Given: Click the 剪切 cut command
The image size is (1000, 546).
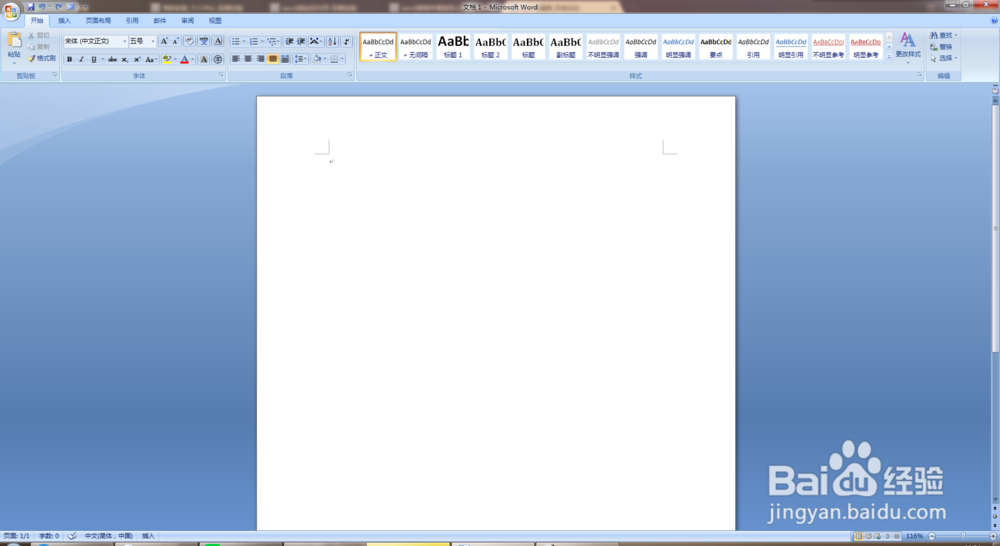Looking at the screenshot, I should [x=38, y=36].
